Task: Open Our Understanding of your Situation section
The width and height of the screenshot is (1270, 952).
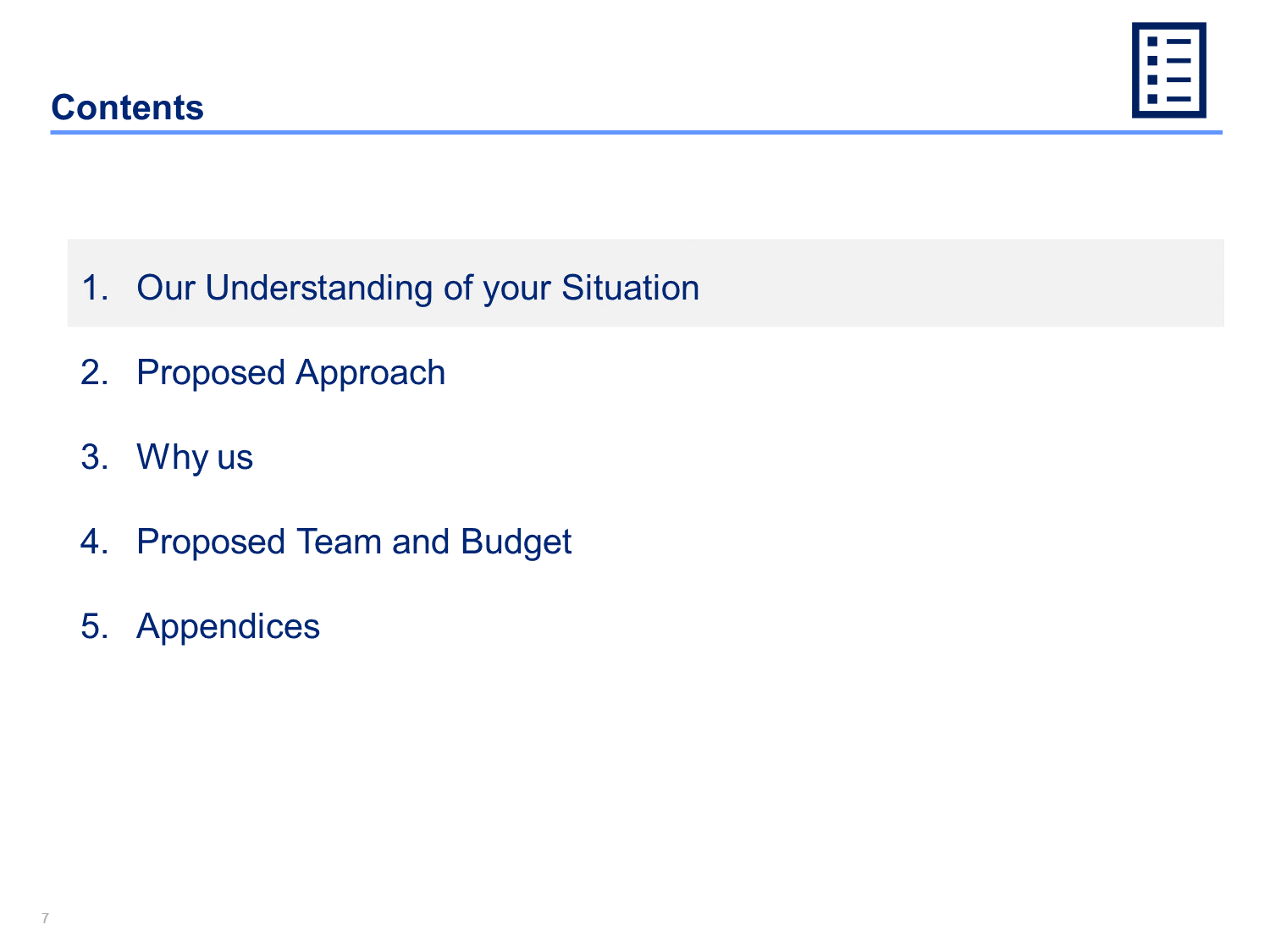Action: [x=418, y=288]
